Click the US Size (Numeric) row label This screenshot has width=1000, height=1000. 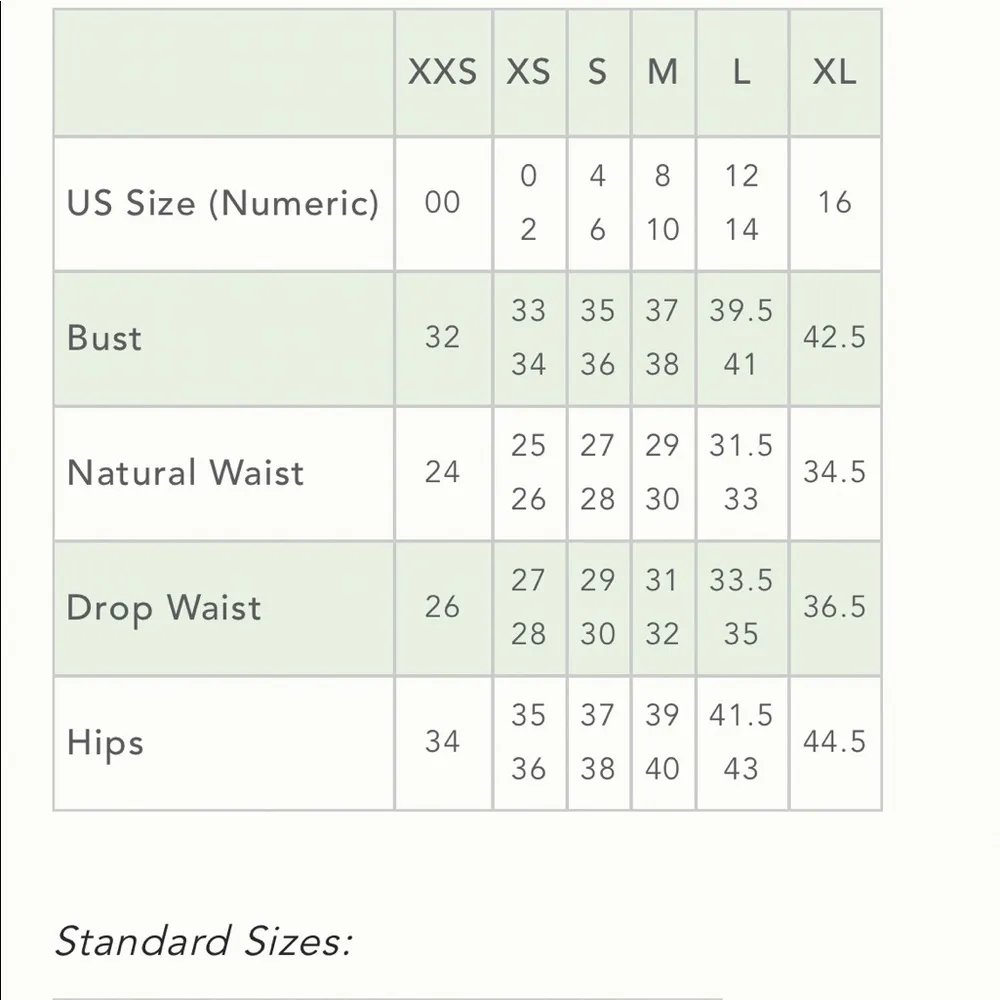click(223, 203)
